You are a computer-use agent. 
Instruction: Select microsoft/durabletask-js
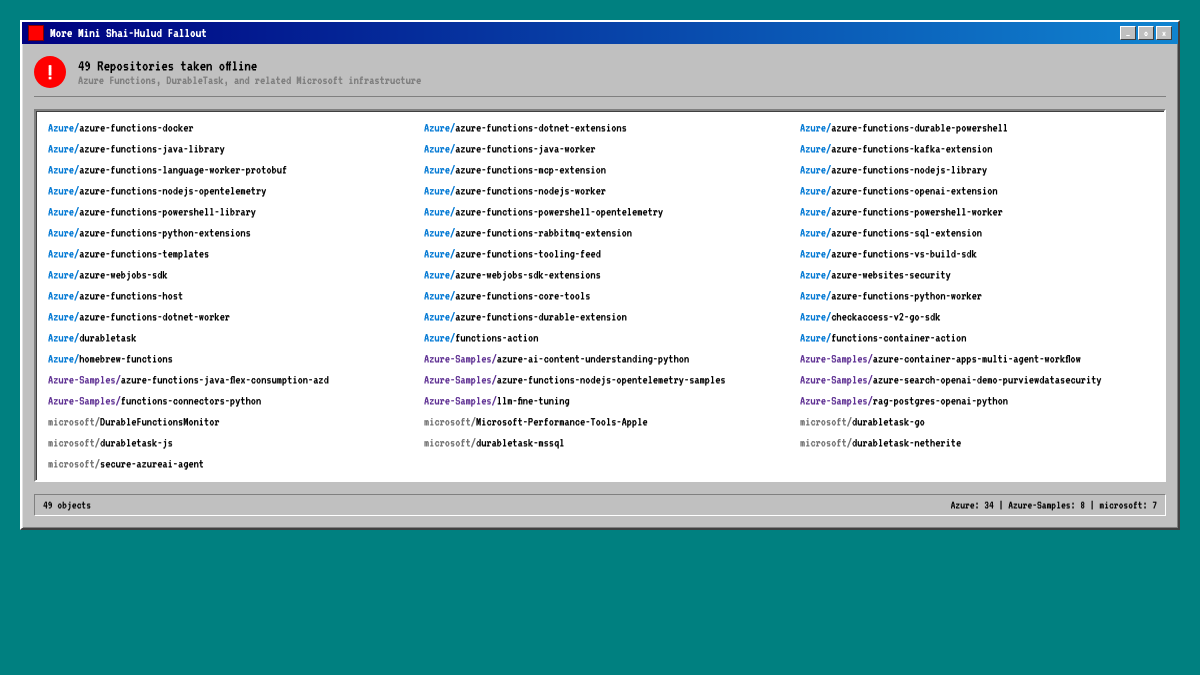(110, 443)
